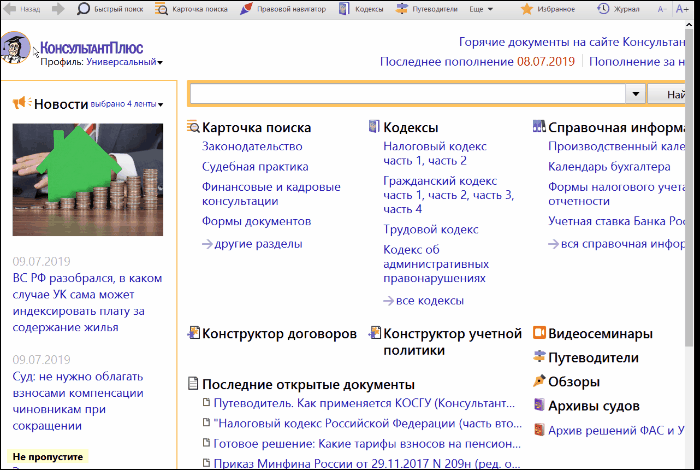
Task: Open Производственный календарь link
Action: 617,146
